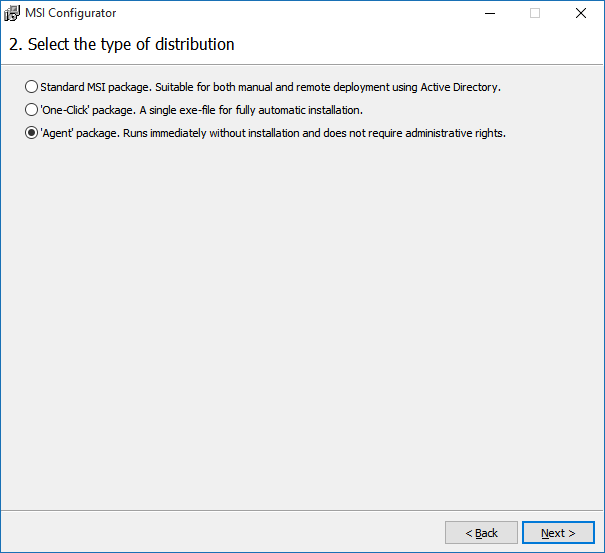Select the 'Agent' package radio button

point(32,133)
